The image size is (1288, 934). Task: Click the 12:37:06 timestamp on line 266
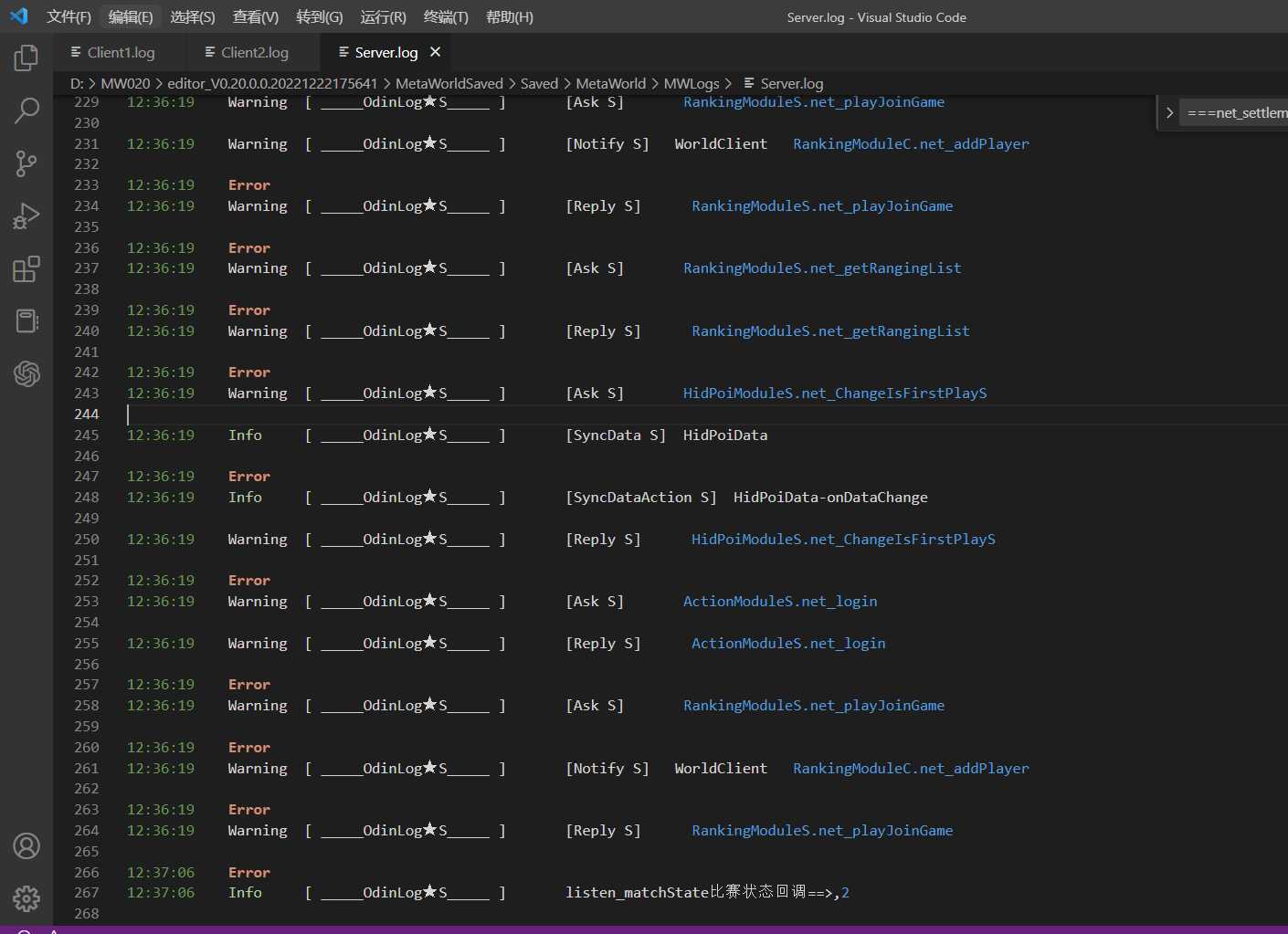[x=161, y=873]
